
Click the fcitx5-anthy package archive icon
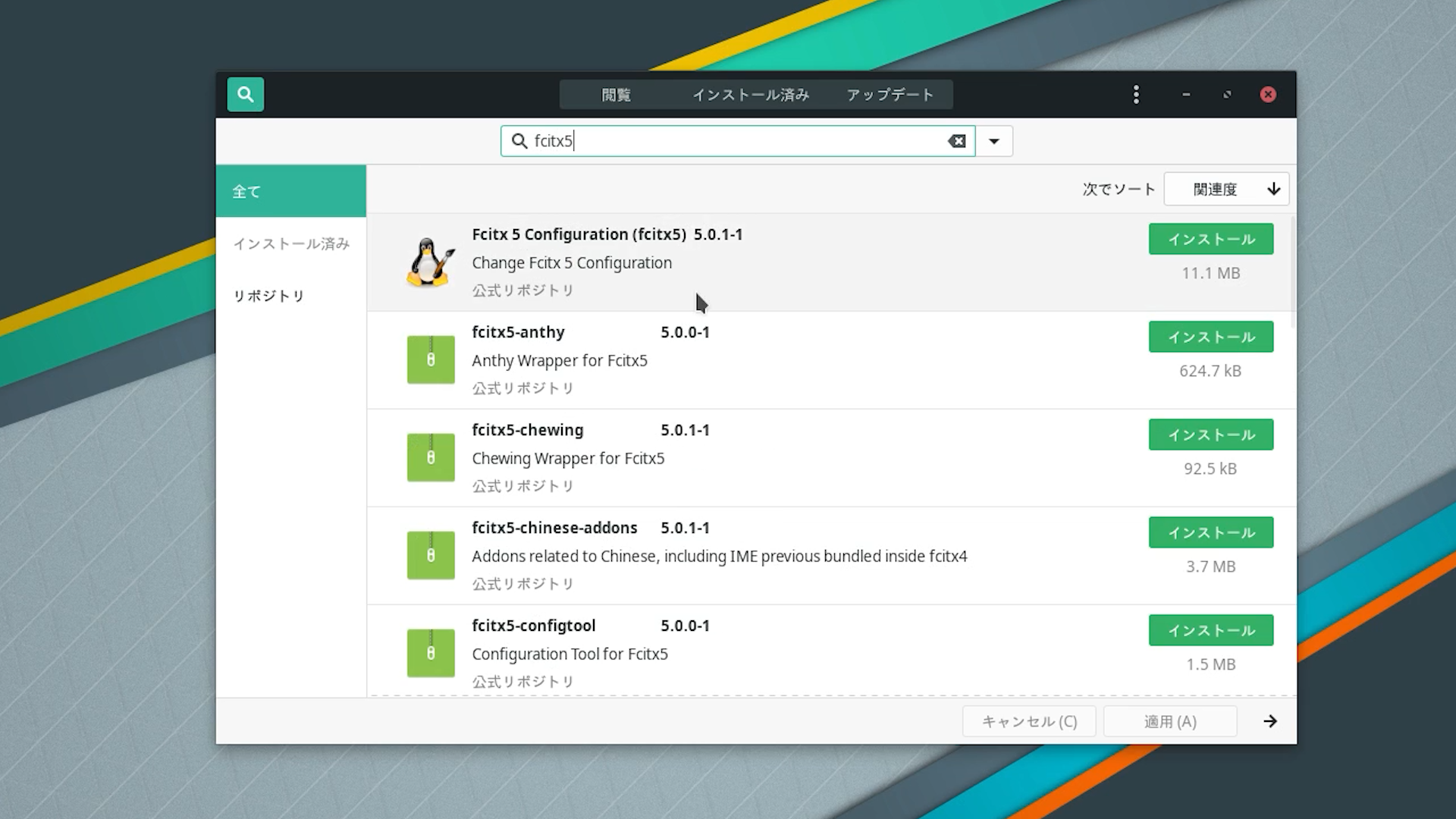[x=430, y=359]
